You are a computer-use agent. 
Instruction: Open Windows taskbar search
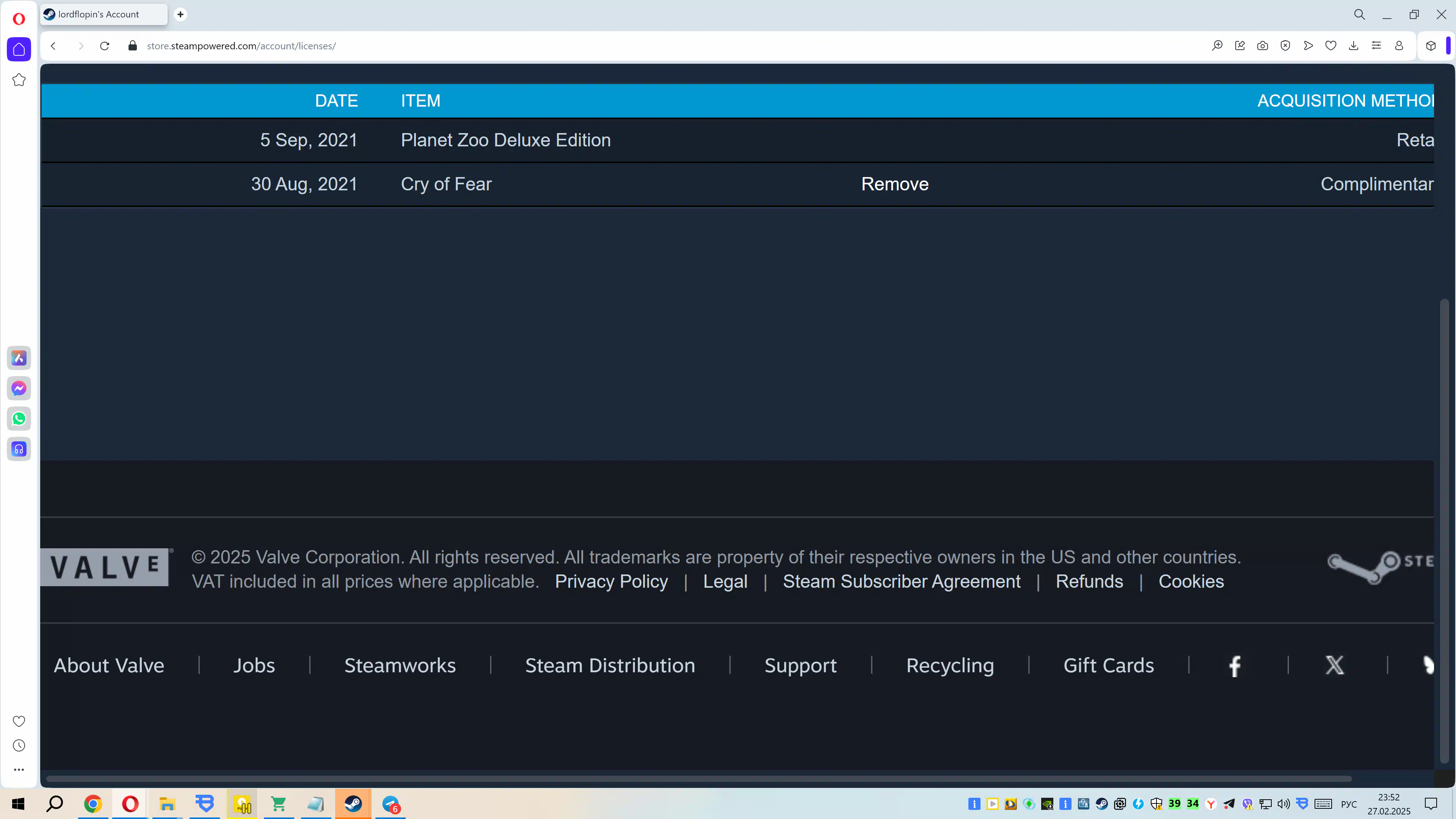pos(55,804)
